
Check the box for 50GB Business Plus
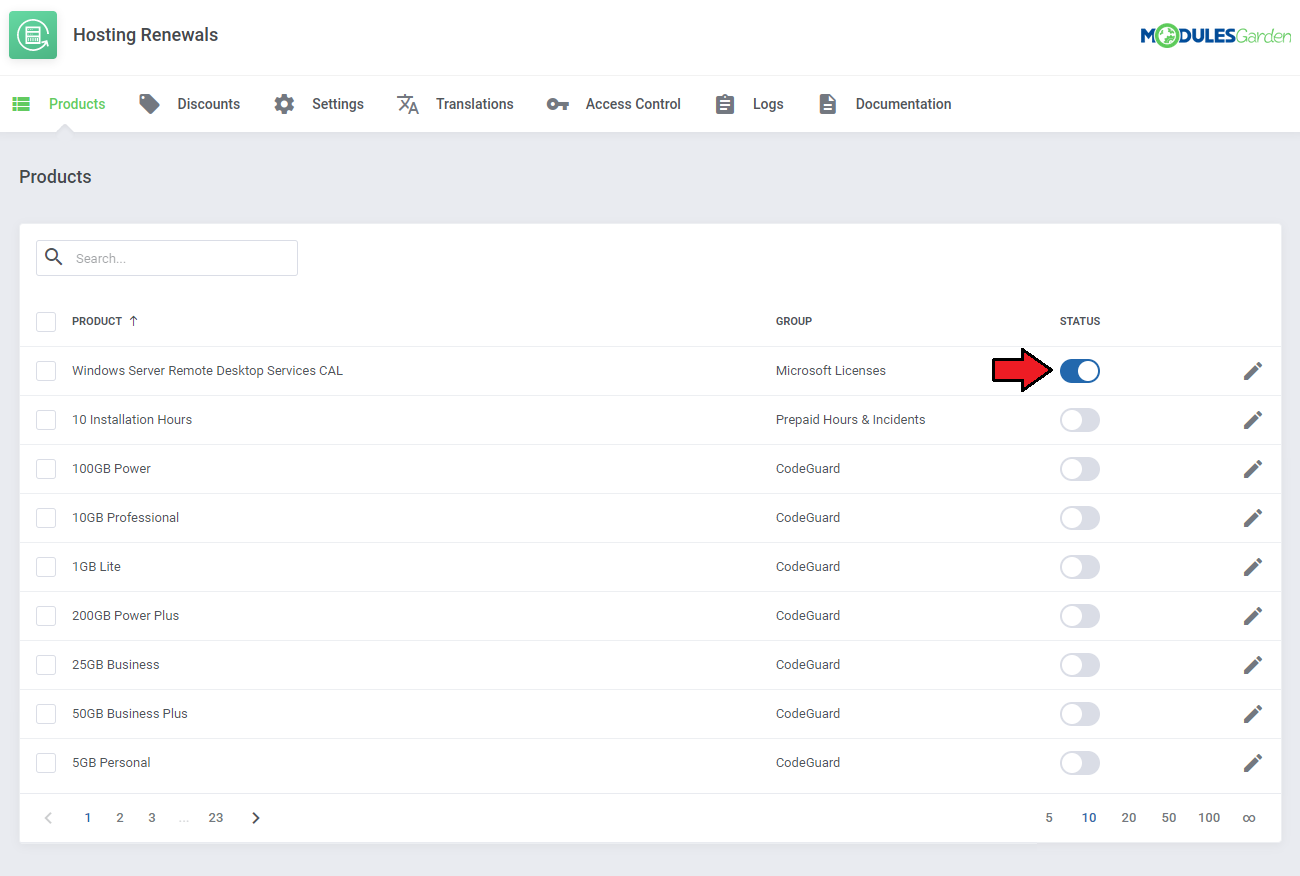pos(46,714)
